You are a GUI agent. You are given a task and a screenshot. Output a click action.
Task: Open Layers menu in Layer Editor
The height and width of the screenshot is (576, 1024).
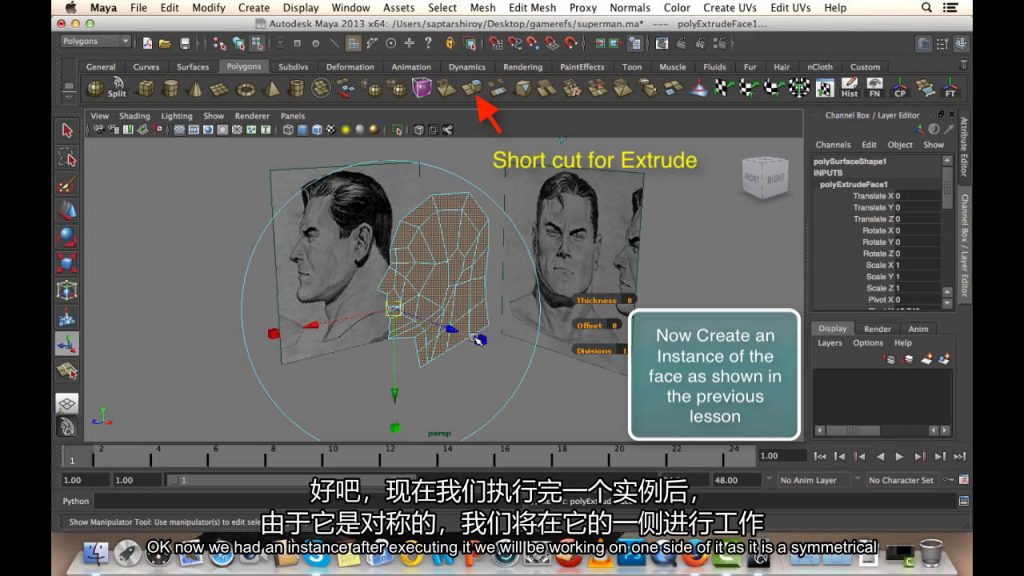(x=829, y=343)
